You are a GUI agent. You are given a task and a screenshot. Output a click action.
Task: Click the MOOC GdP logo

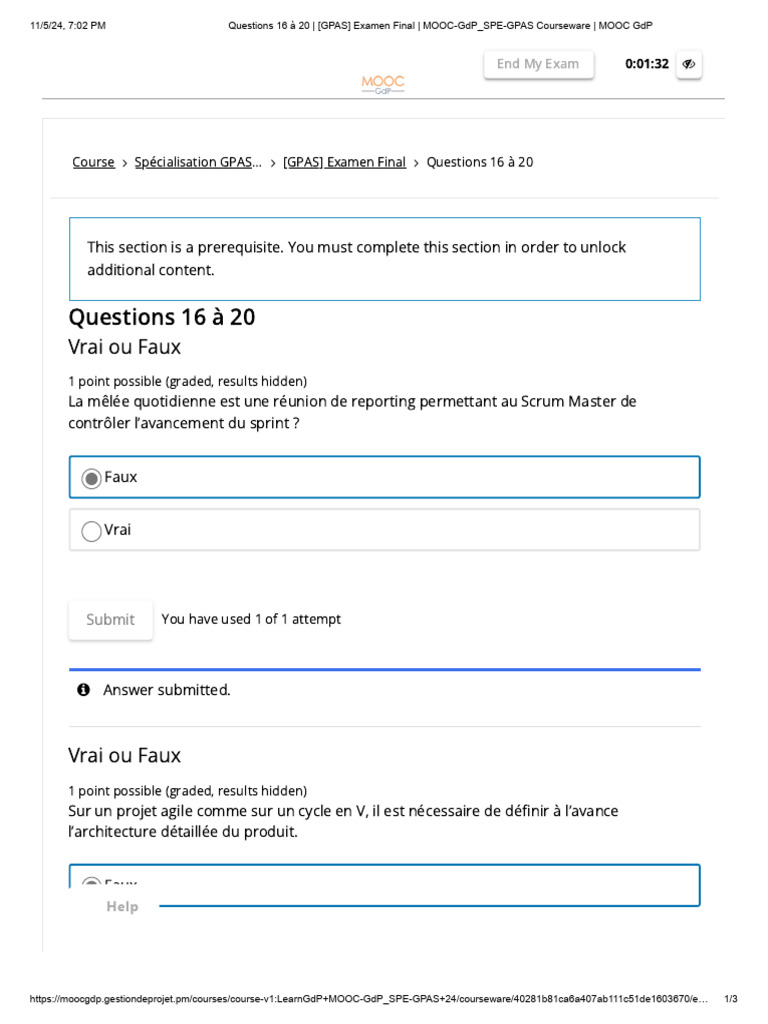coord(383,84)
